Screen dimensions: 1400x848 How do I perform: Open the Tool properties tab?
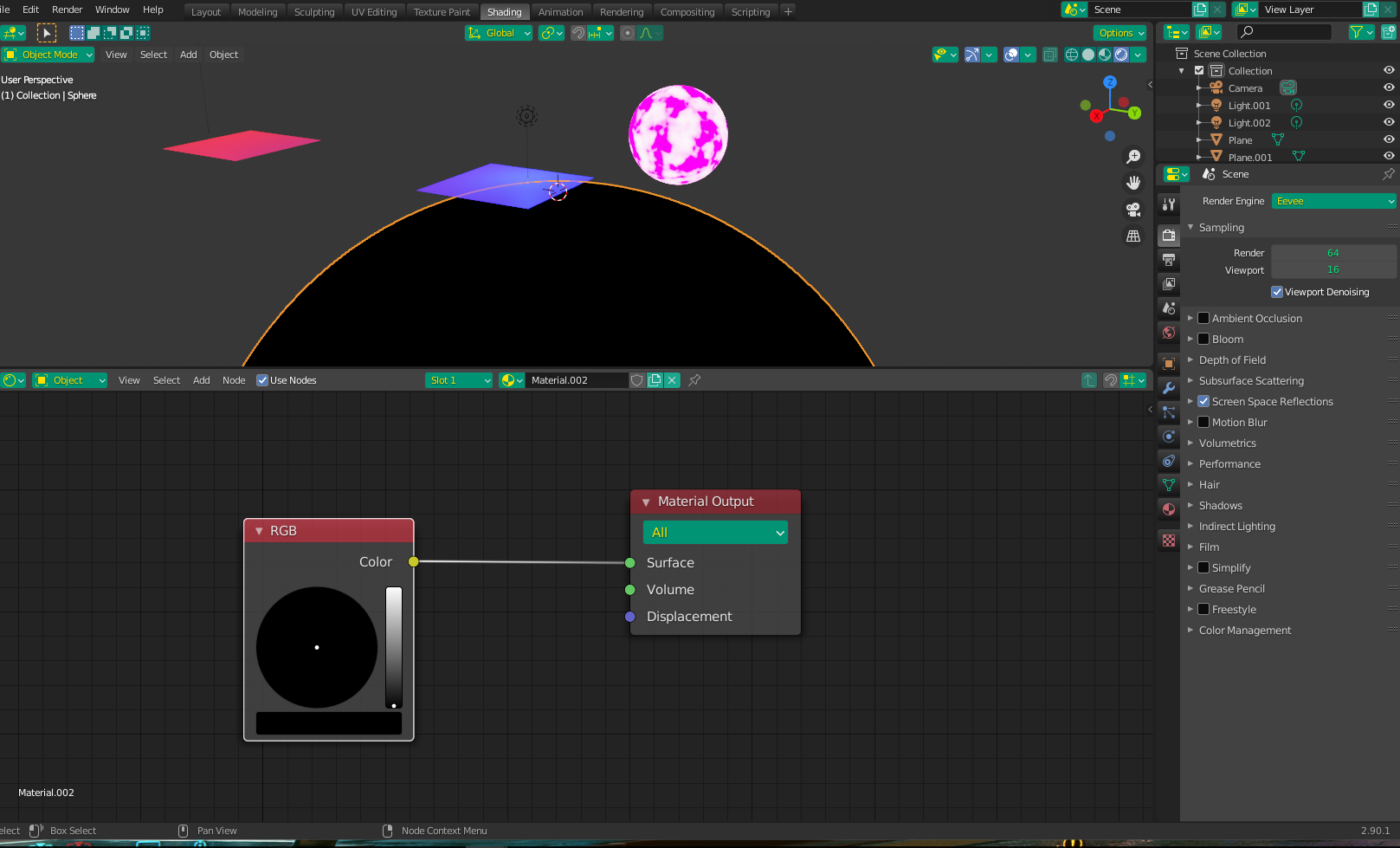[1169, 205]
